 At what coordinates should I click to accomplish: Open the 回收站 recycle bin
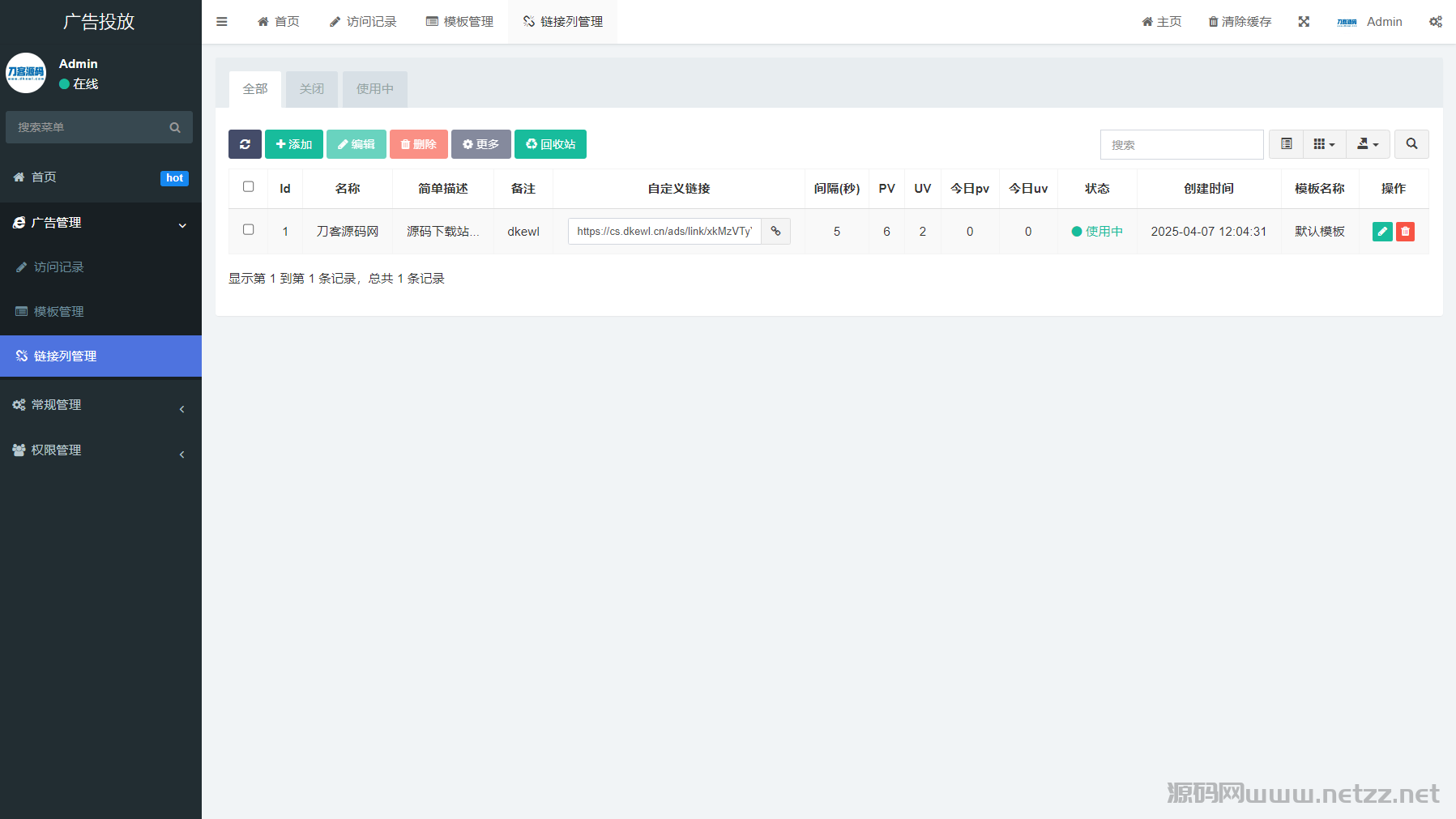550,144
